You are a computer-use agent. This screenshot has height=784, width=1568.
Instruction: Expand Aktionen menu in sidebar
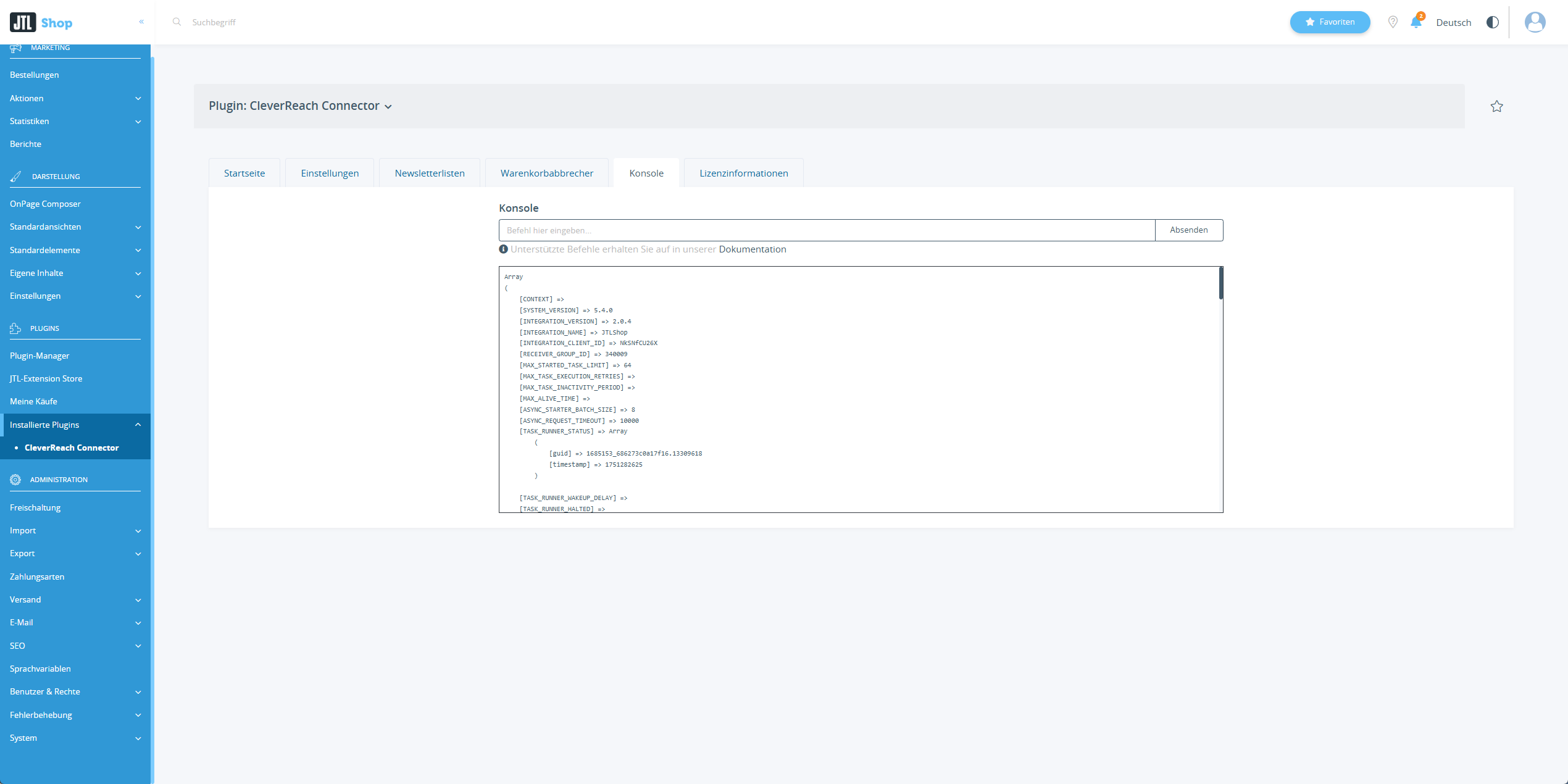[x=75, y=98]
